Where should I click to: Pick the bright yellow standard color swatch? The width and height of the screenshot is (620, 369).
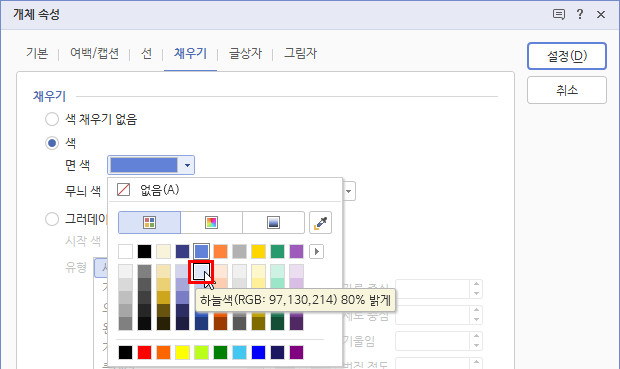click(x=182, y=352)
